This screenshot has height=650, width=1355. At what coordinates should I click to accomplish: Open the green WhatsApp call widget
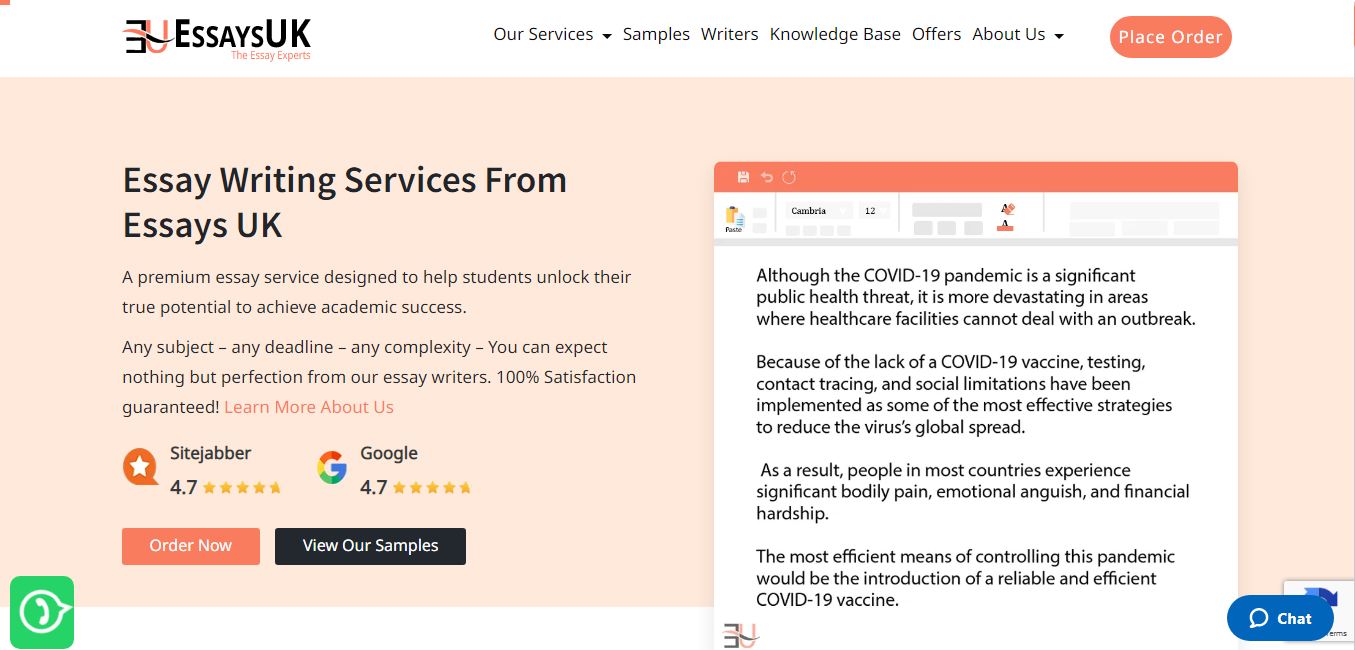[x=42, y=611]
